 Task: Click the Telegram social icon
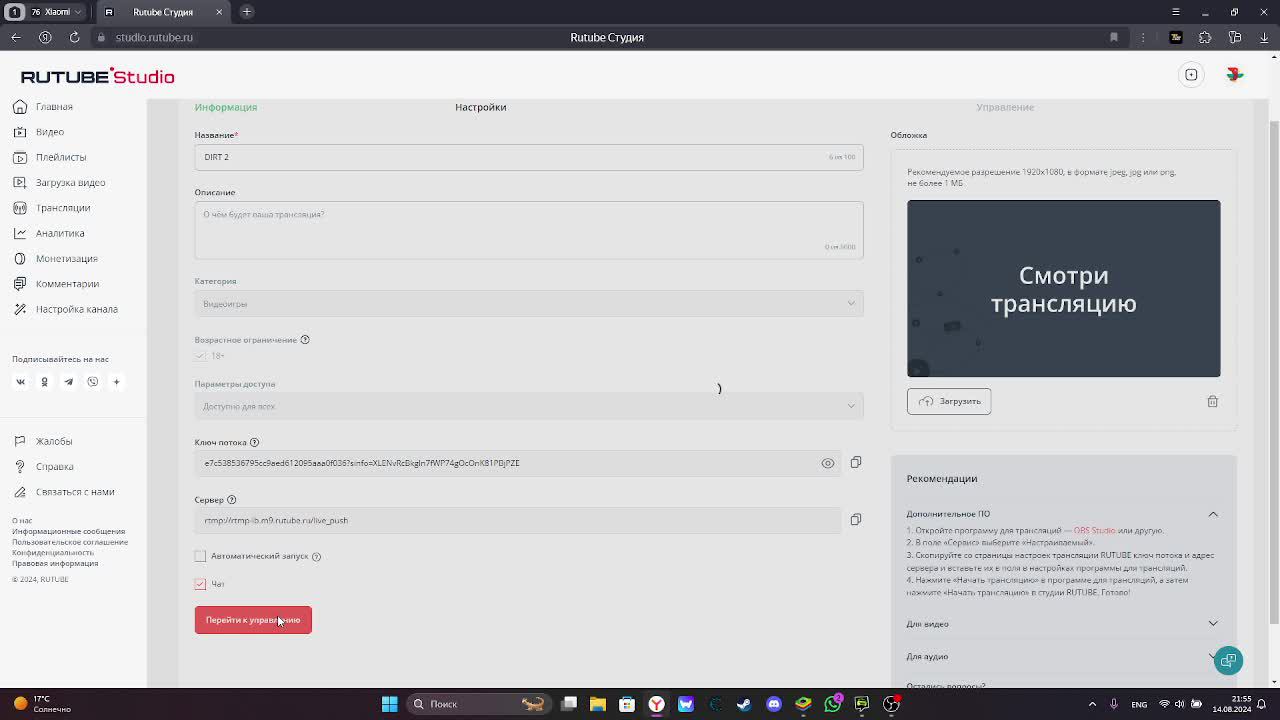coord(68,381)
